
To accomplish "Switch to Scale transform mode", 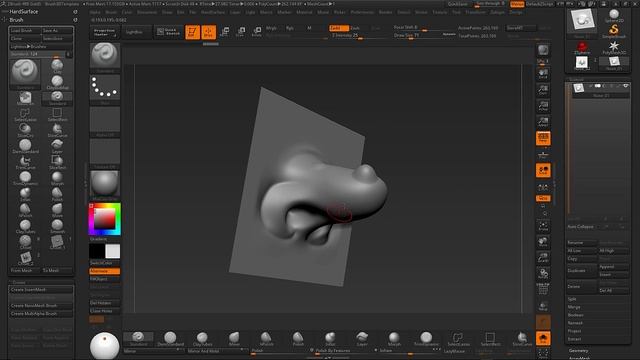I will [241, 32].
